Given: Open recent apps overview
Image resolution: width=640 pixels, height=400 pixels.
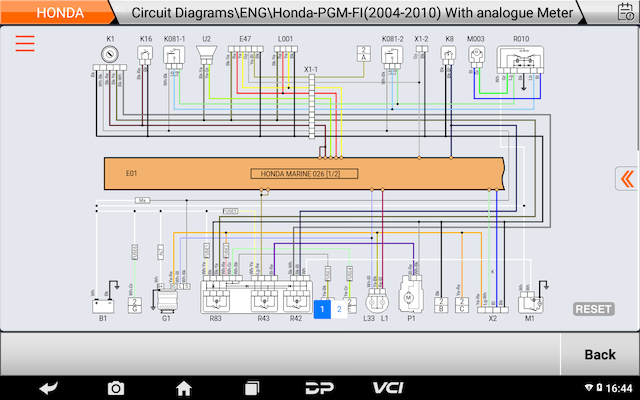Looking at the screenshot, I should coord(252,388).
